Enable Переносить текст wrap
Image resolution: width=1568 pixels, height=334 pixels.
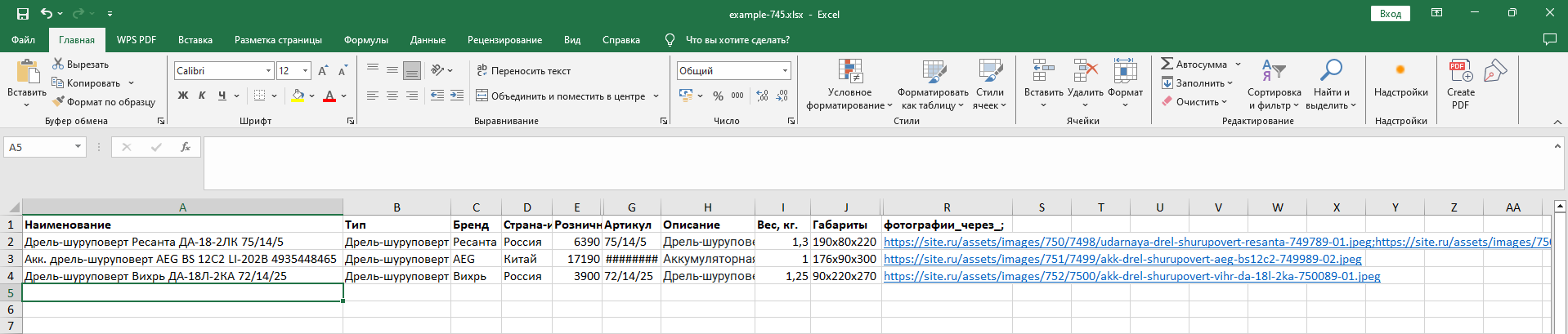[523, 71]
